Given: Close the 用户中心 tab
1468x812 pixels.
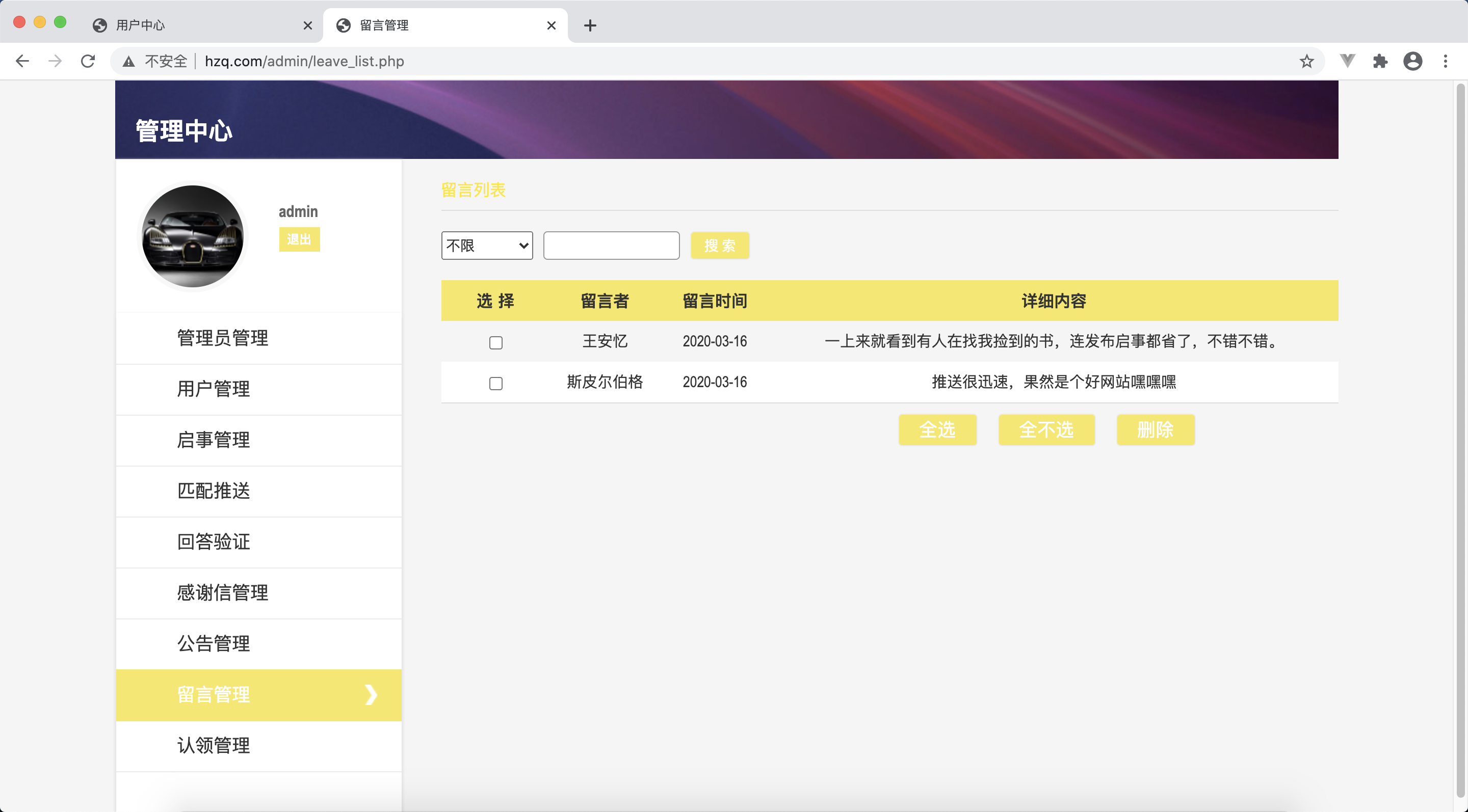Looking at the screenshot, I should click(308, 25).
